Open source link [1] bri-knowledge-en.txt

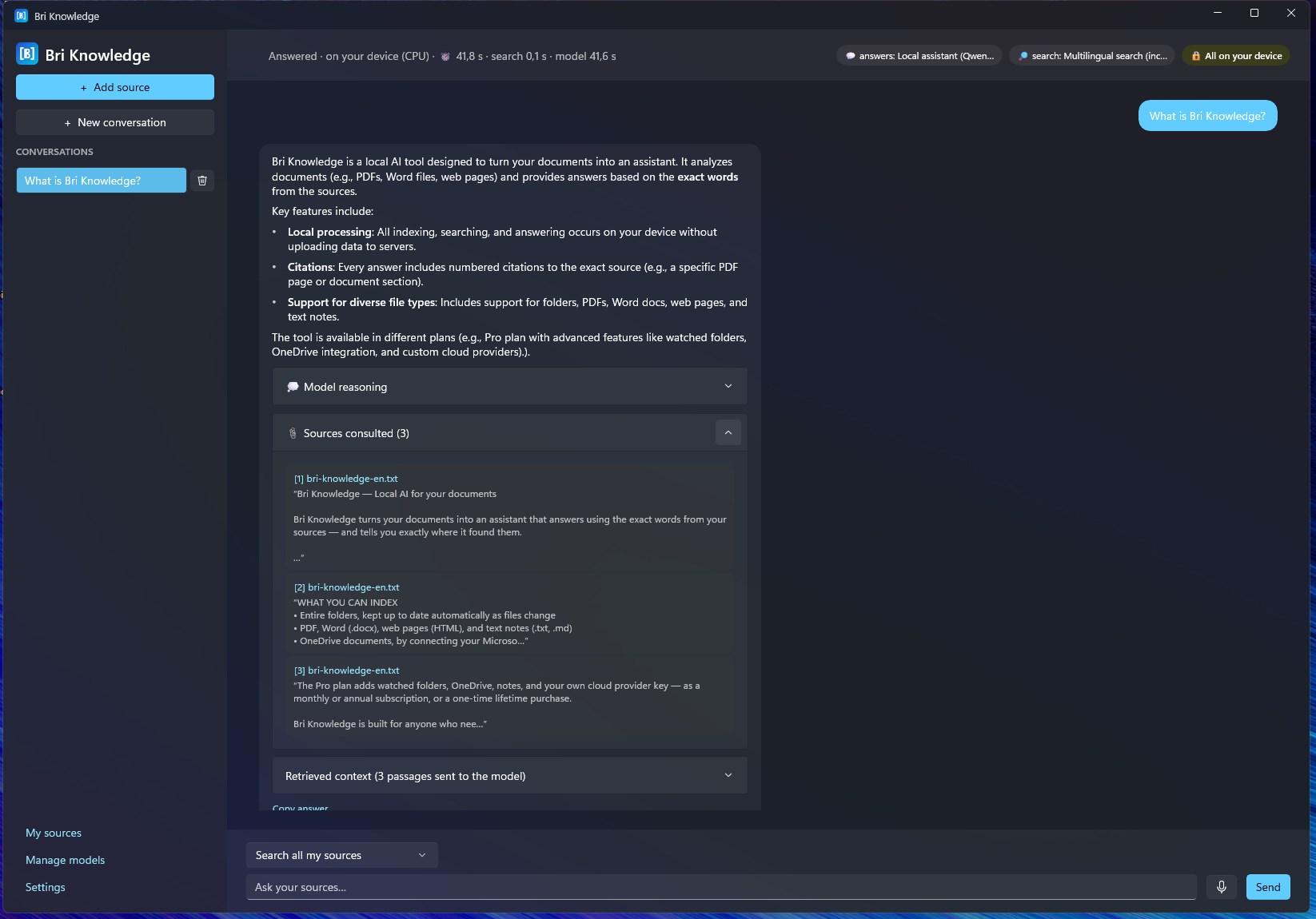point(346,479)
